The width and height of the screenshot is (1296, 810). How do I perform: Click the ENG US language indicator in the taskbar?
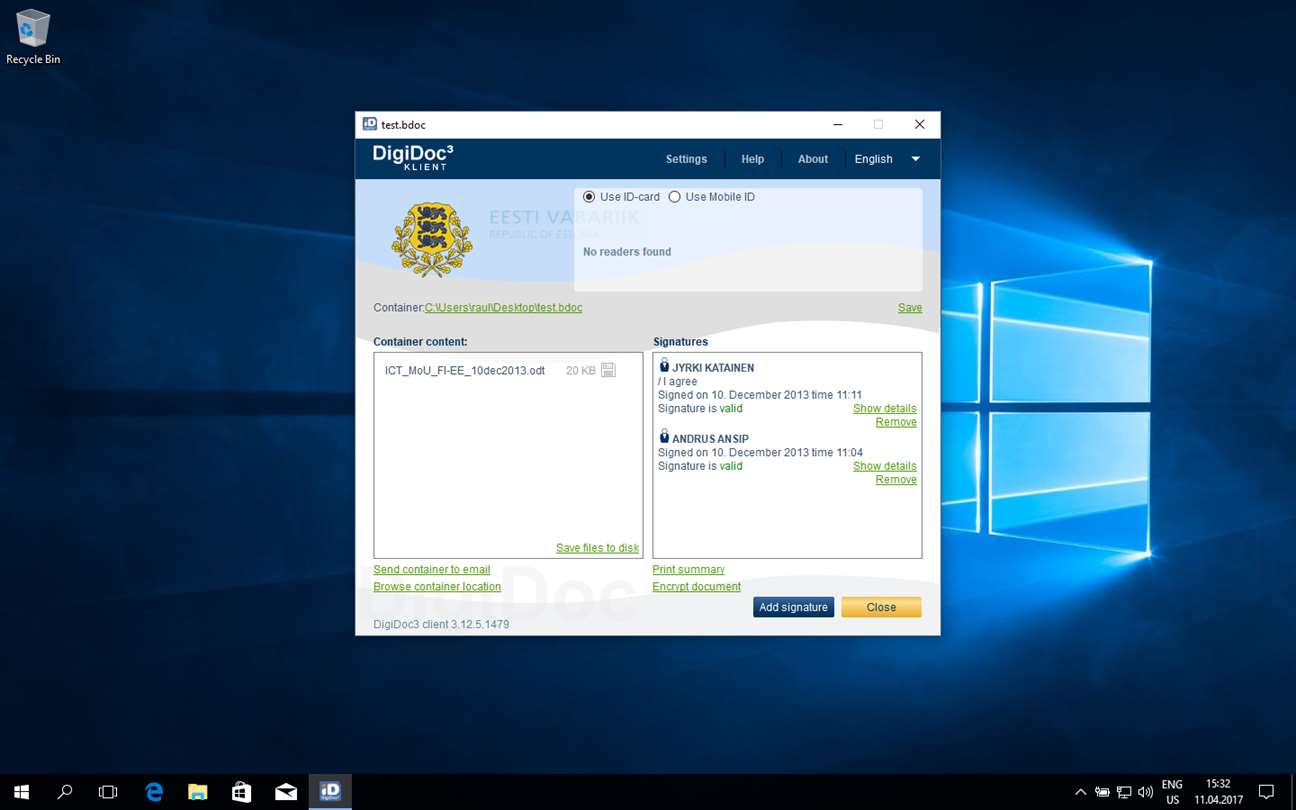[1172, 792]
